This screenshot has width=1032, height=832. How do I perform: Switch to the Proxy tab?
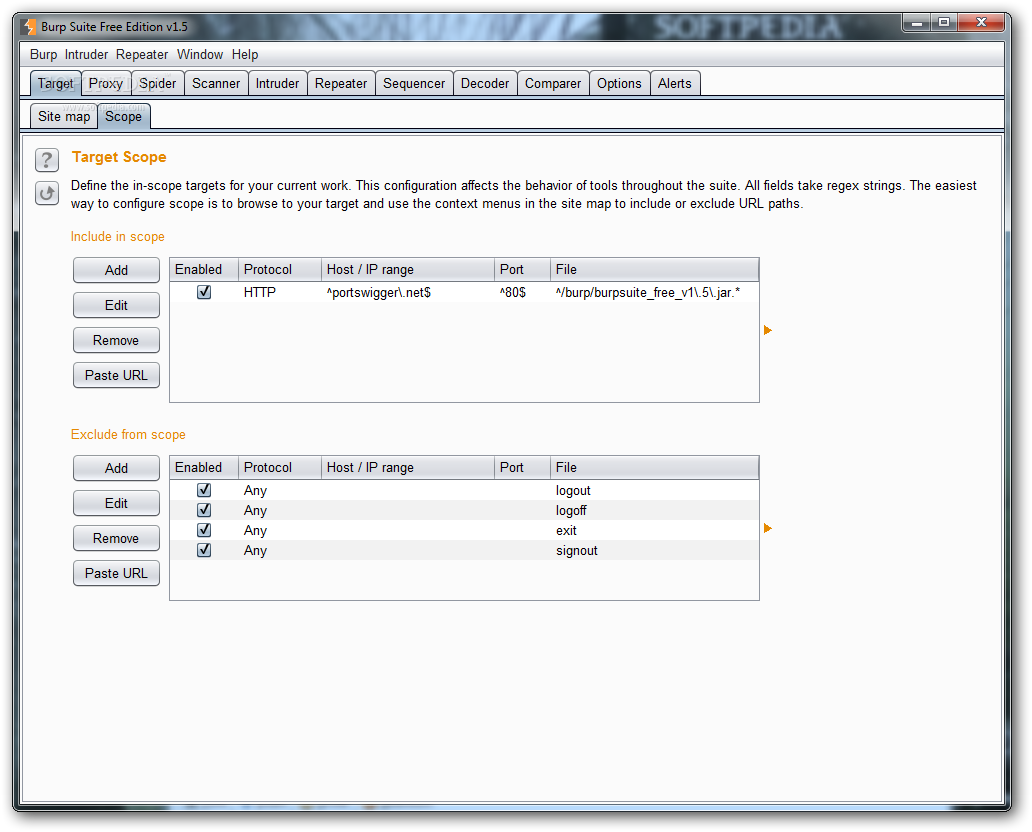click(106, 84)
